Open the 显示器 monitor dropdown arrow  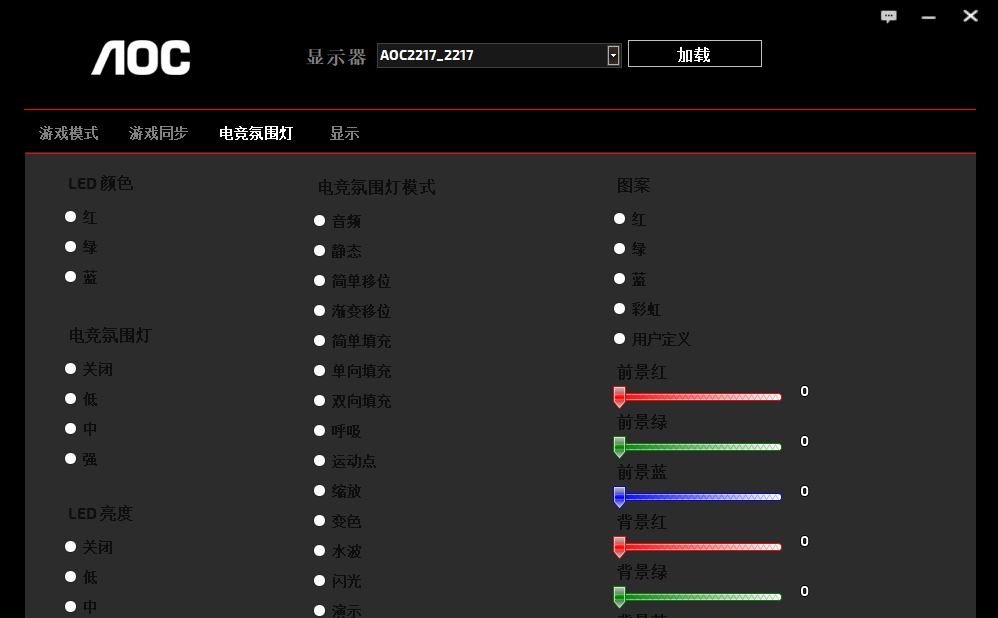pyautogui.click(x=612, y=55)
